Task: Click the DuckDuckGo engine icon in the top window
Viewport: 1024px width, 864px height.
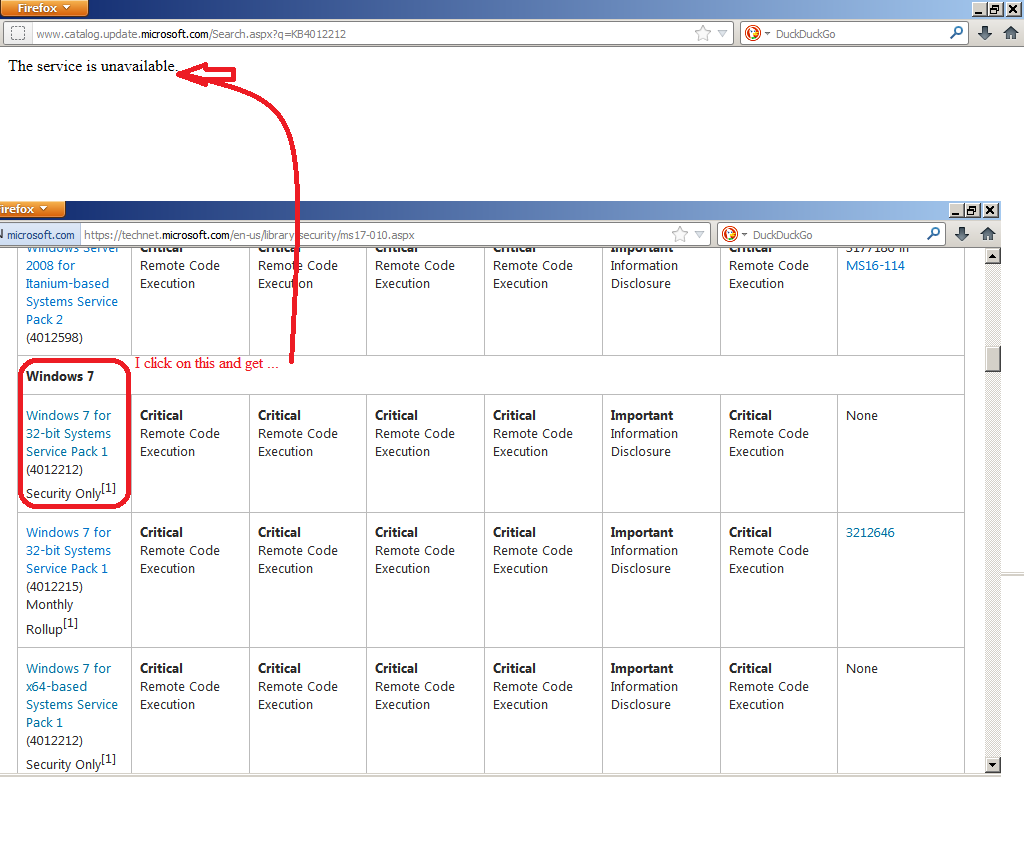Action: [752, 33]
